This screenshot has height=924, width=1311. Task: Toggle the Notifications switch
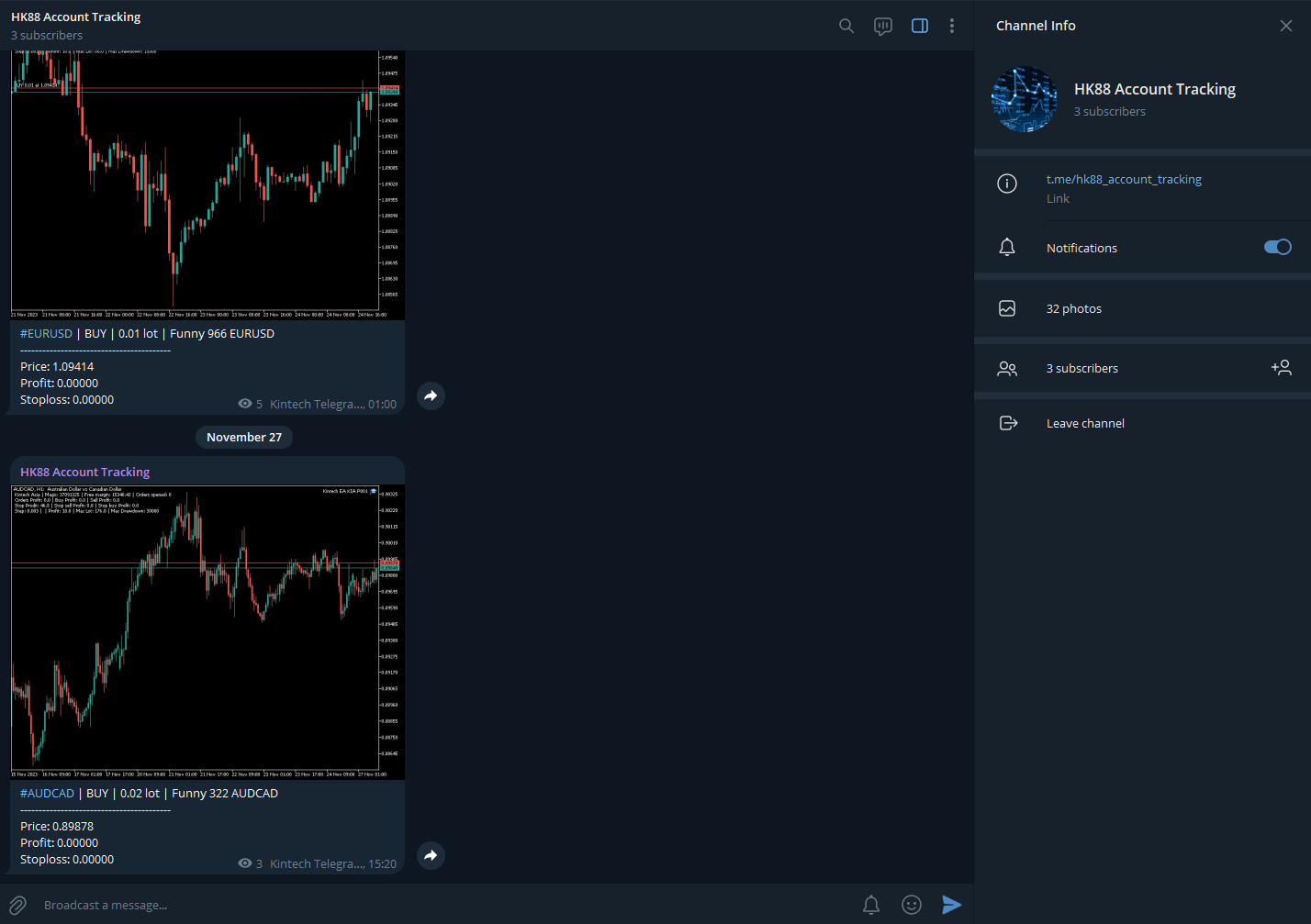point(1278,247)
